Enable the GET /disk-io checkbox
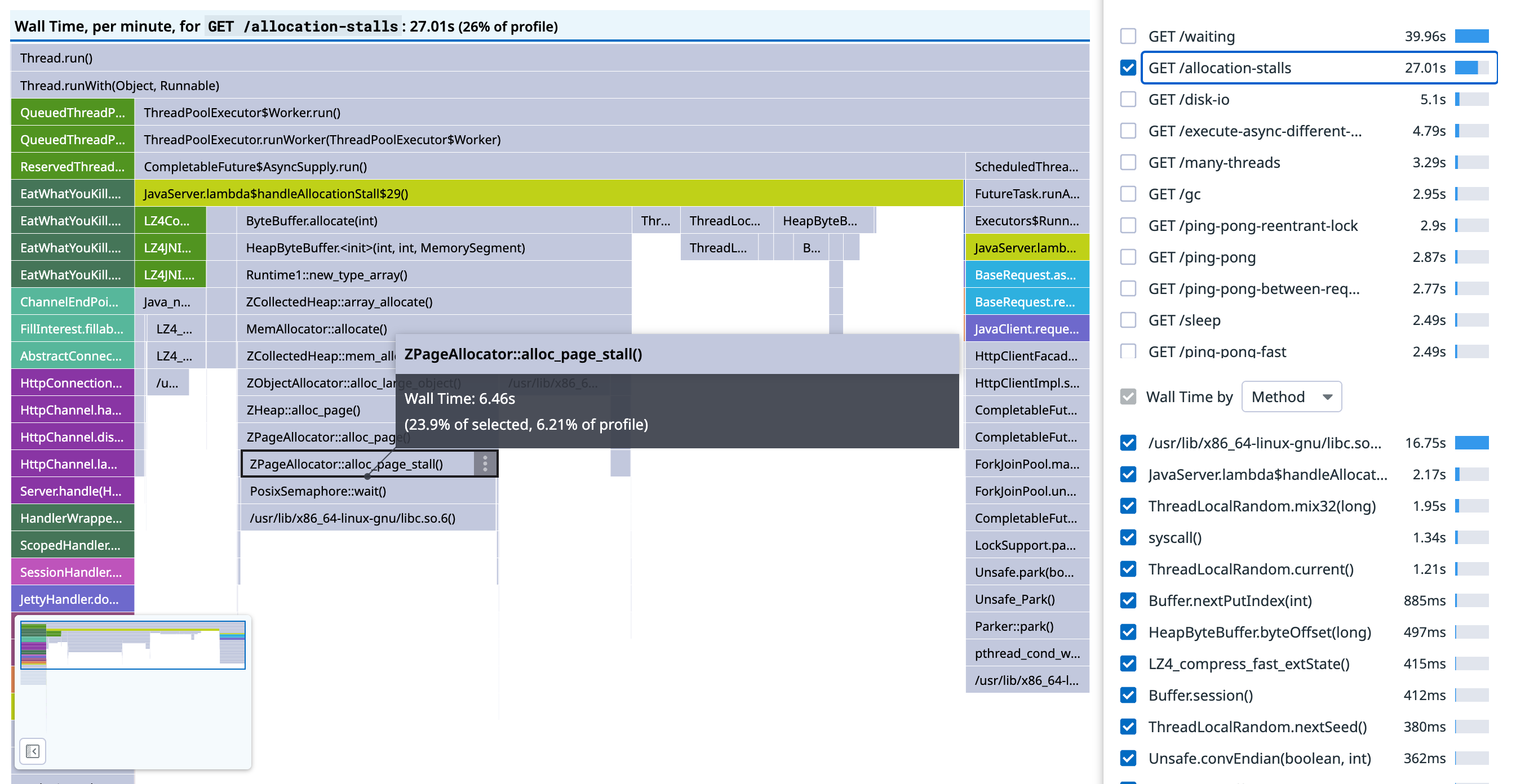1516x784 pixels. pyautogui.click(x=1128, y=99)
